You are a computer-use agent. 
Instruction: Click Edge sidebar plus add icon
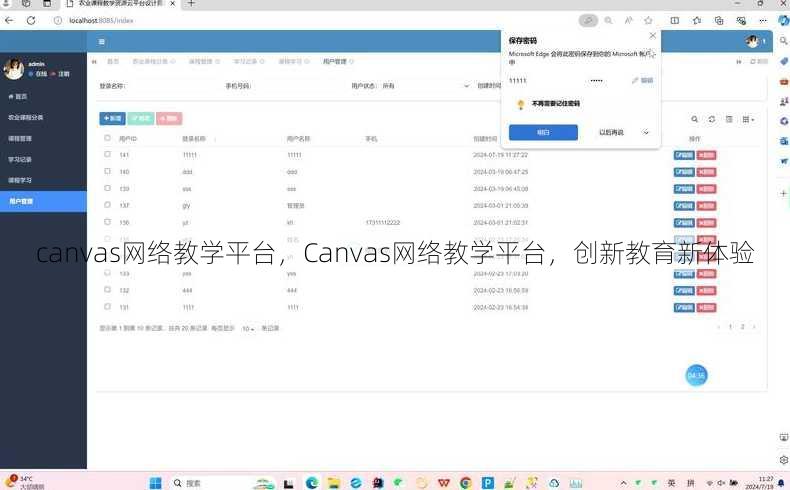point(783,193)
